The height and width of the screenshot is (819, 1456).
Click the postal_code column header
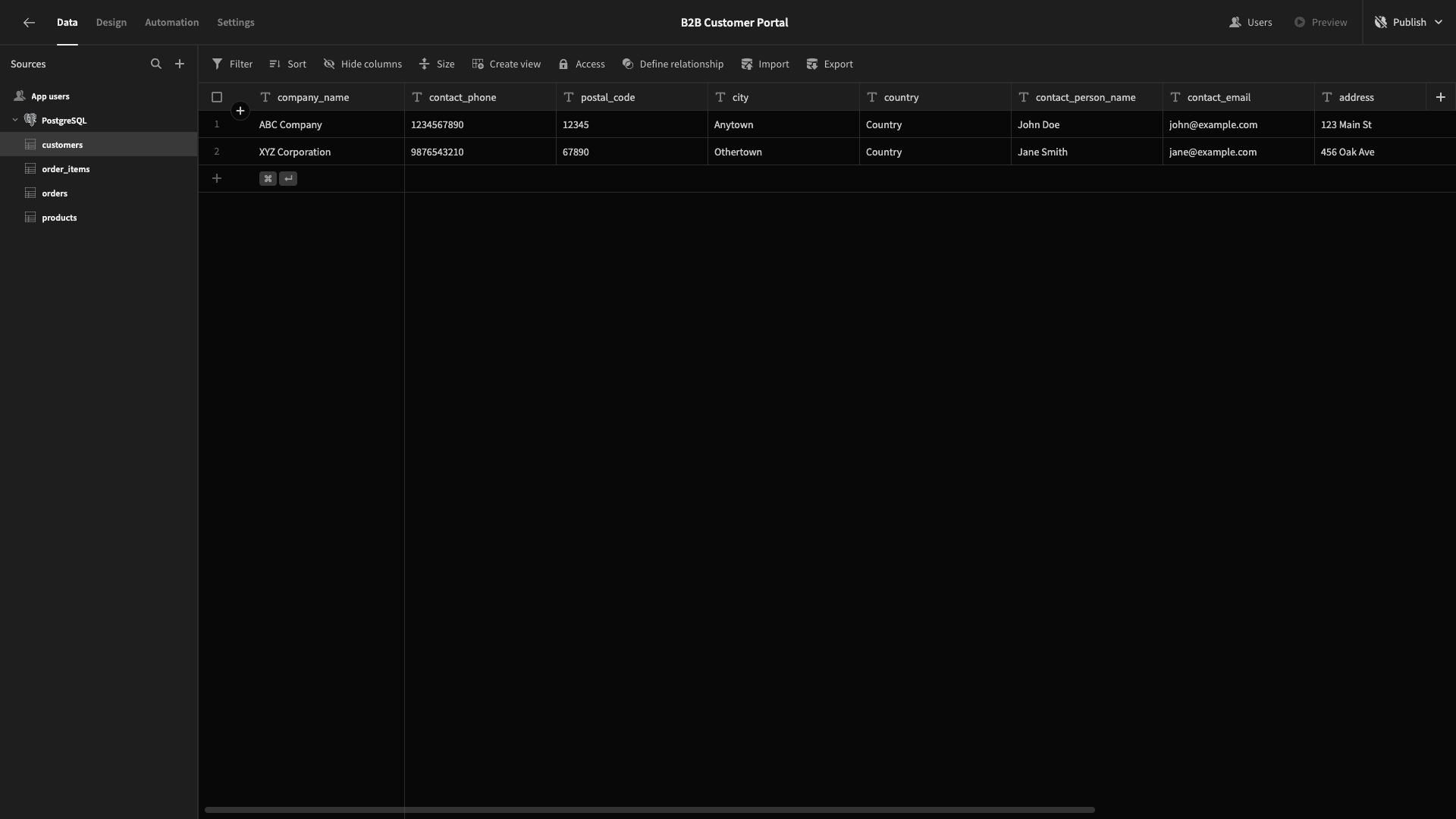click(x=632, y=97)
